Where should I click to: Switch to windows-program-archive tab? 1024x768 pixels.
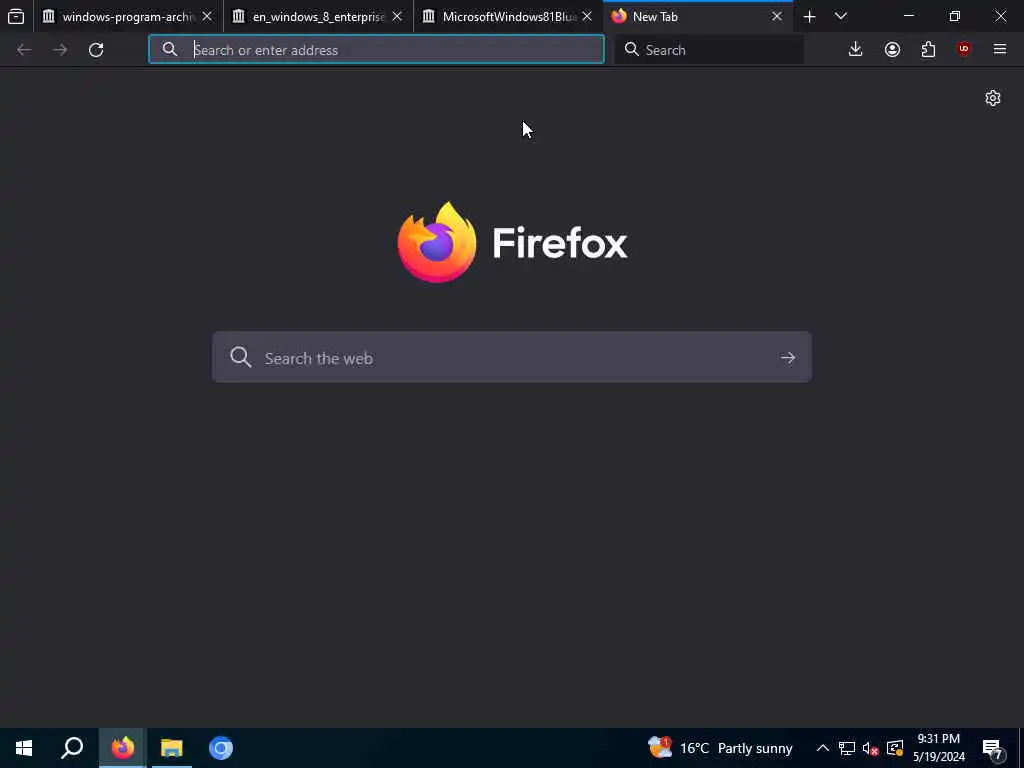click(129, 16)
